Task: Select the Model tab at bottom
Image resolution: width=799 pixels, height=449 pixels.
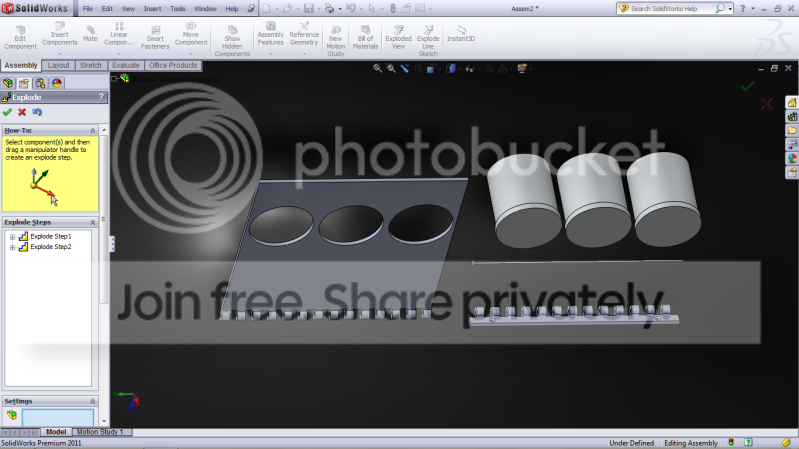Action: 56,432
